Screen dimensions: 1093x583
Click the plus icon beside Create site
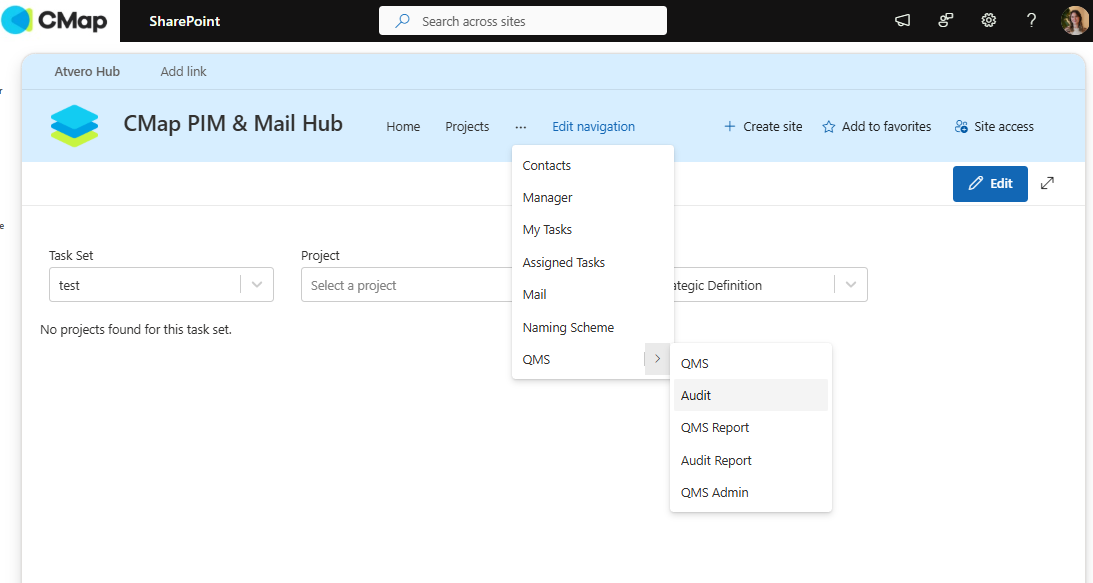coord(729,126)
